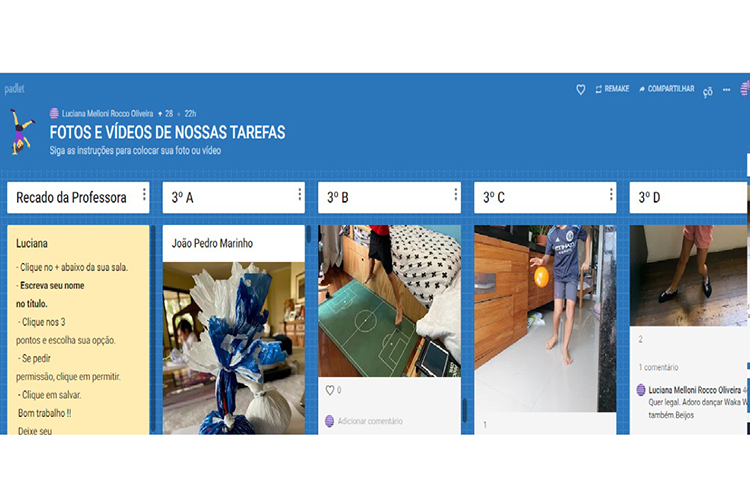
Task: Open the padlet settings gear icon
Action: pyautogui.click(x=708, y=91)
